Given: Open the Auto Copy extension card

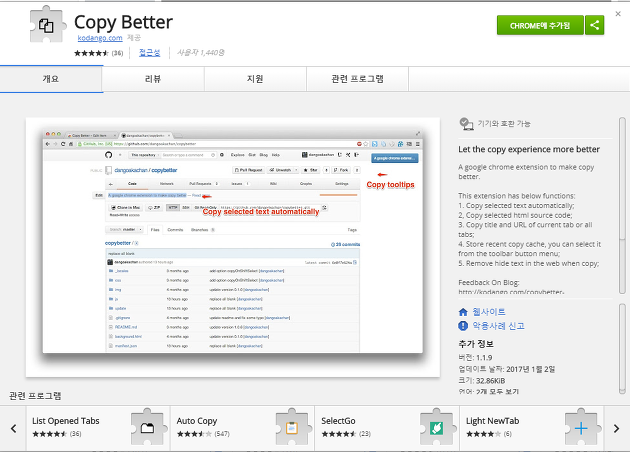Looking at the screenshot, I should pyautogui.click(x=243, y=428).
